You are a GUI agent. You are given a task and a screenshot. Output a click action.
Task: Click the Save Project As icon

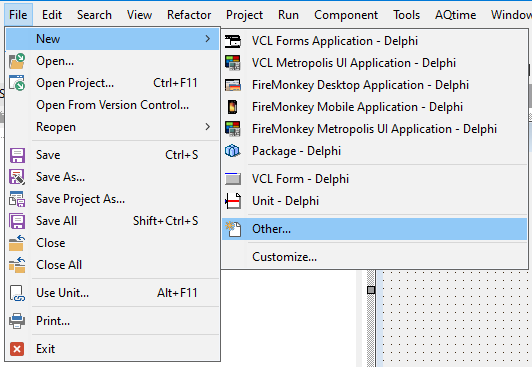pyautogui.click(x=17, y=199)
